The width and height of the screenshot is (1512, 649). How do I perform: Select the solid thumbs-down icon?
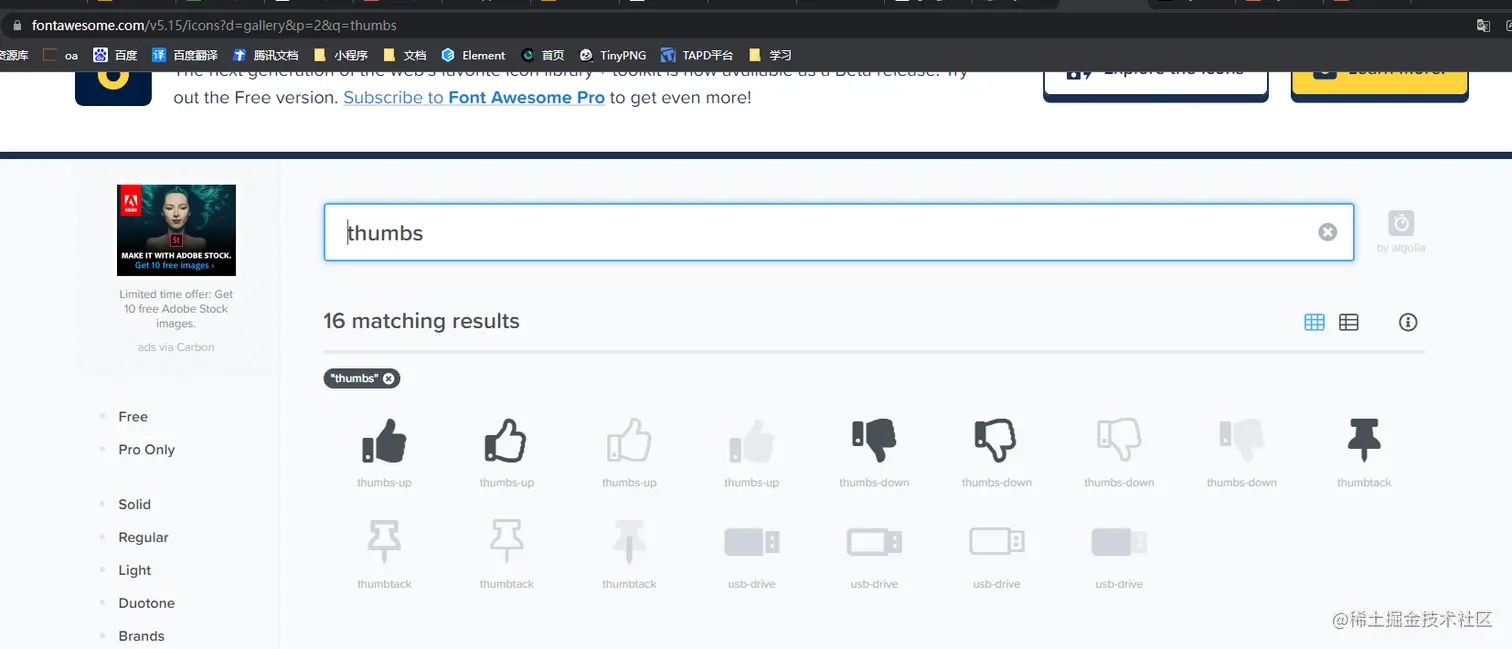click(x=874, y=441)
